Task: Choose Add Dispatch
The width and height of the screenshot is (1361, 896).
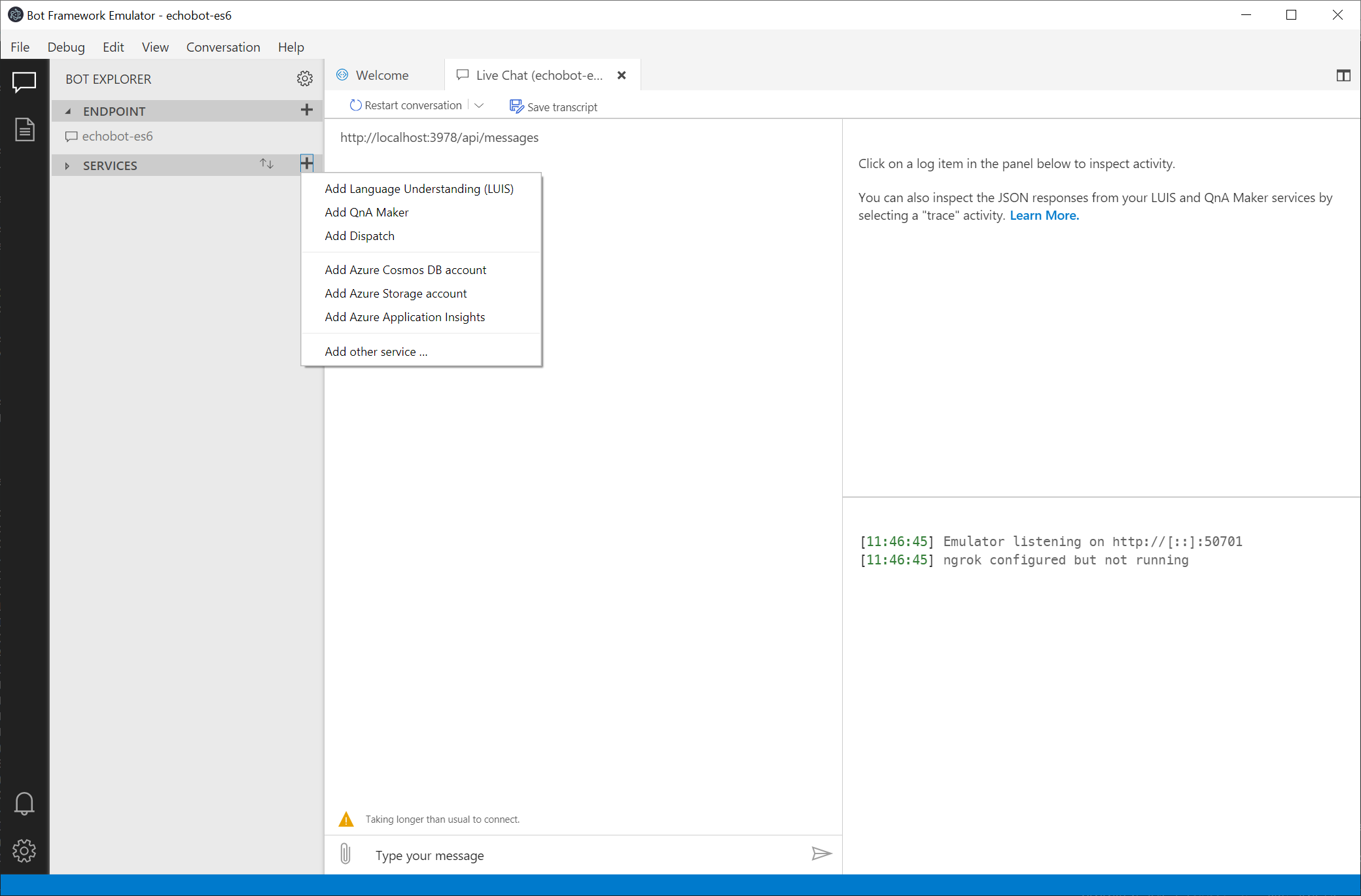Action: click(x=421, y=235)
